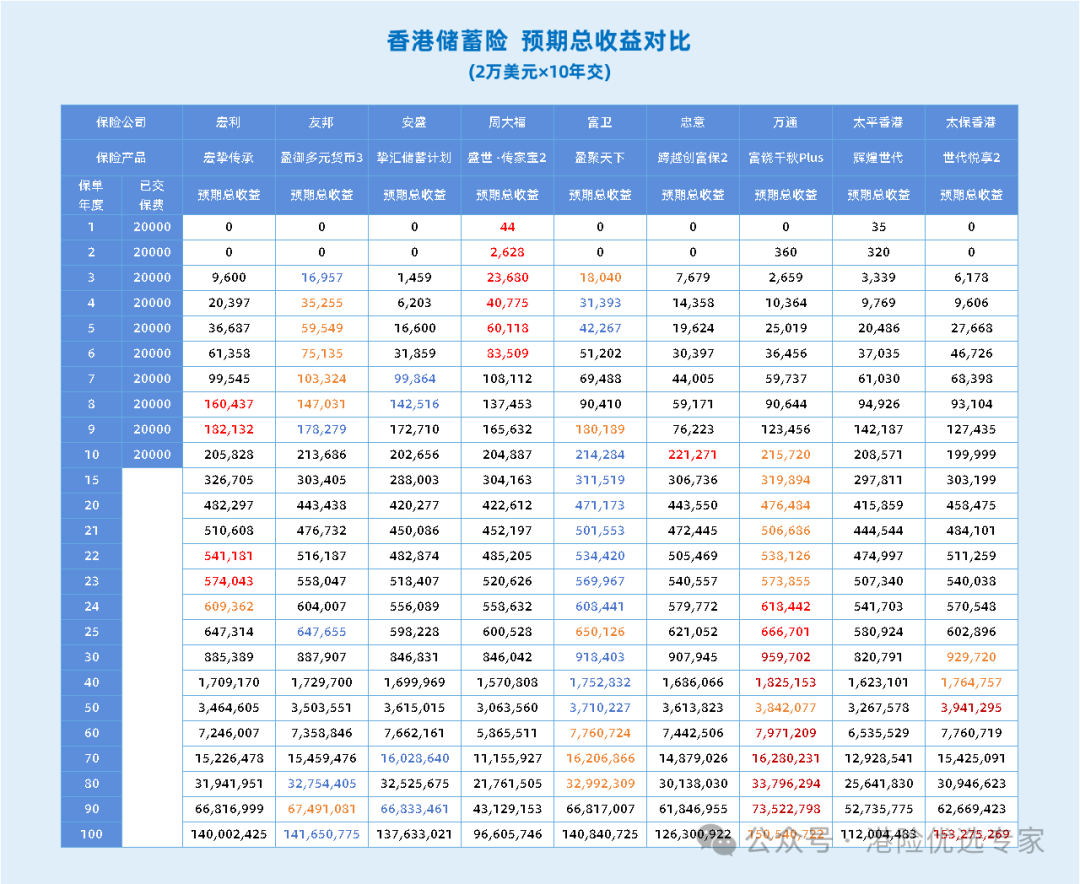Select product name 世代悦享2
The width and height of the screenshot is (1080, 884).
pyautogui.click(x=971, y=157)
